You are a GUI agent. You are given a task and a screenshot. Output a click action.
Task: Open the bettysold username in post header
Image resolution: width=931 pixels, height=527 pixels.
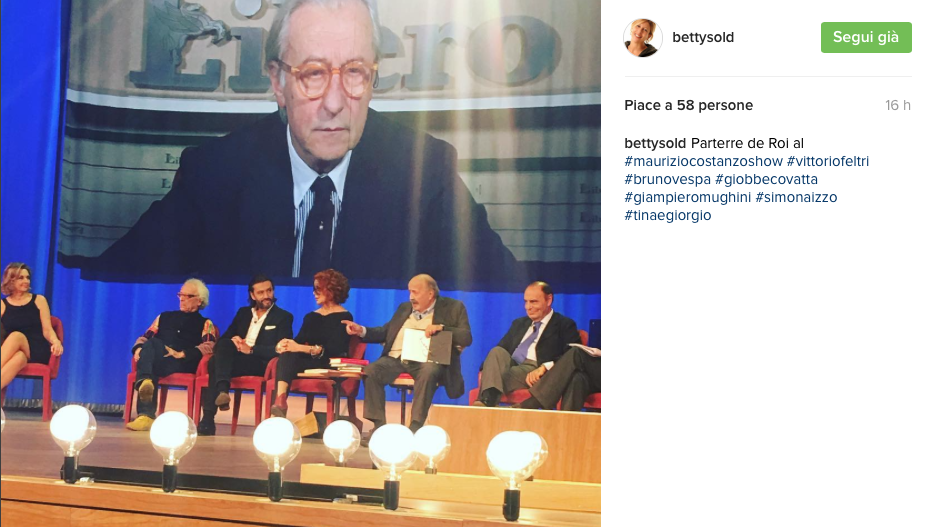tap(703, 37)
